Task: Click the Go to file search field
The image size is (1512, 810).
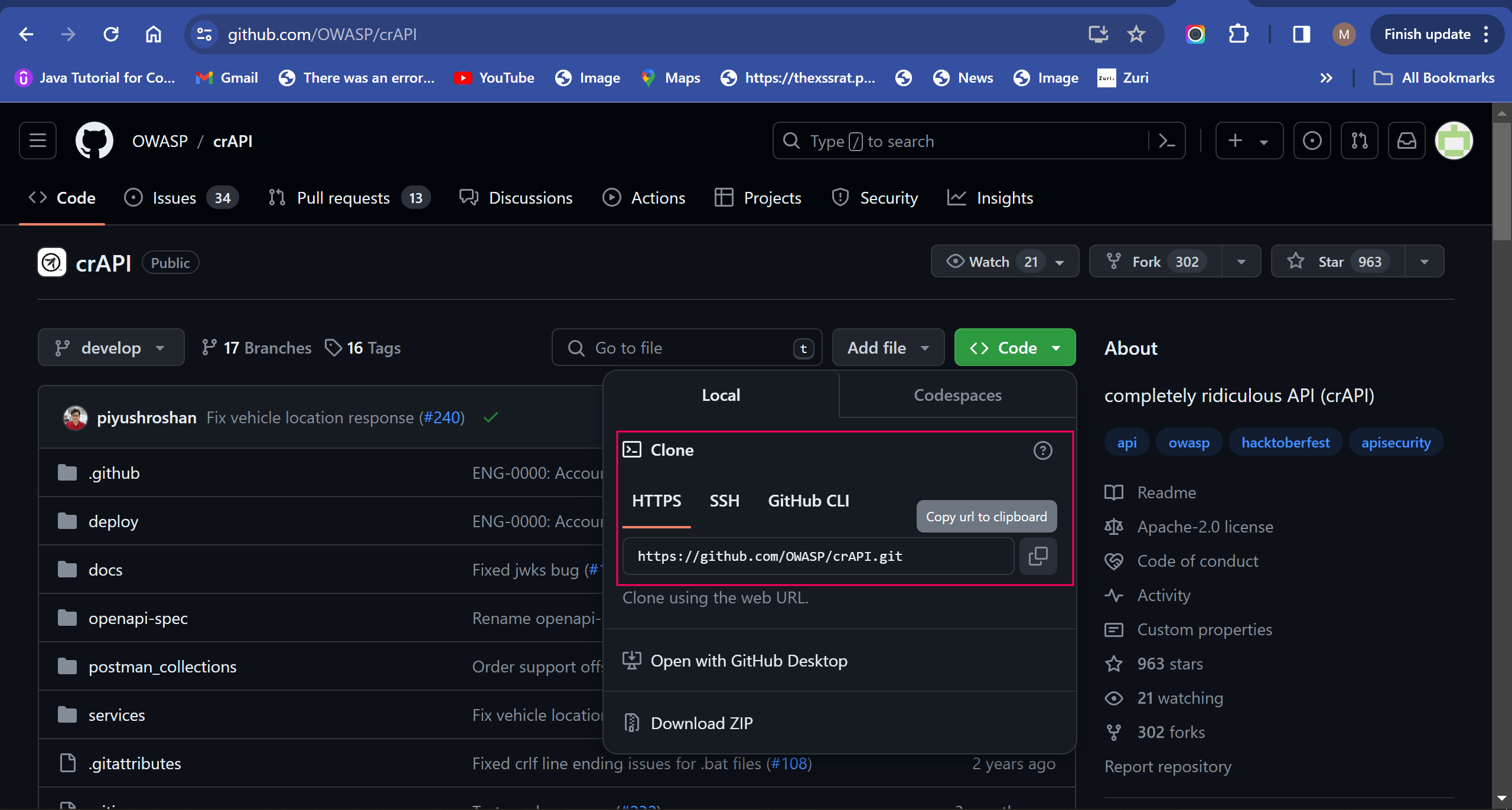Action: [x=687, y=347]
